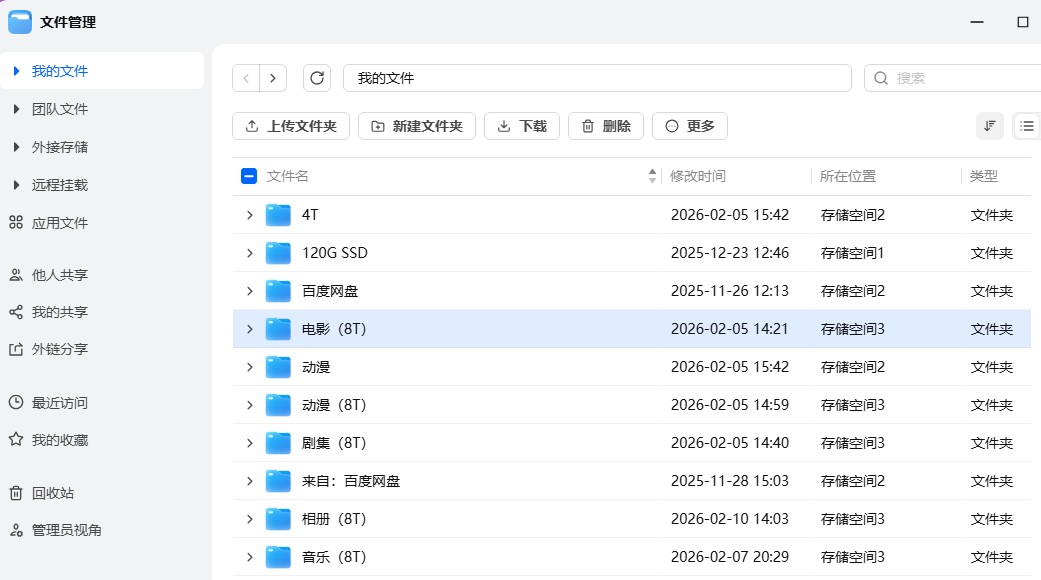Click the date 2025-11-28 15:03

pyautogui.click(x=730, y=481)
